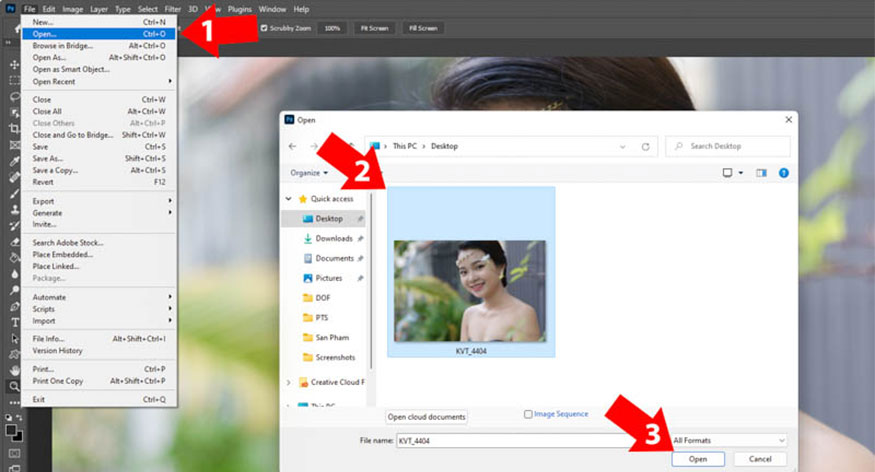Select the KVT_4404 image thumbnail
The height and width of the screenshot is (472, 875).
(470, 290)
